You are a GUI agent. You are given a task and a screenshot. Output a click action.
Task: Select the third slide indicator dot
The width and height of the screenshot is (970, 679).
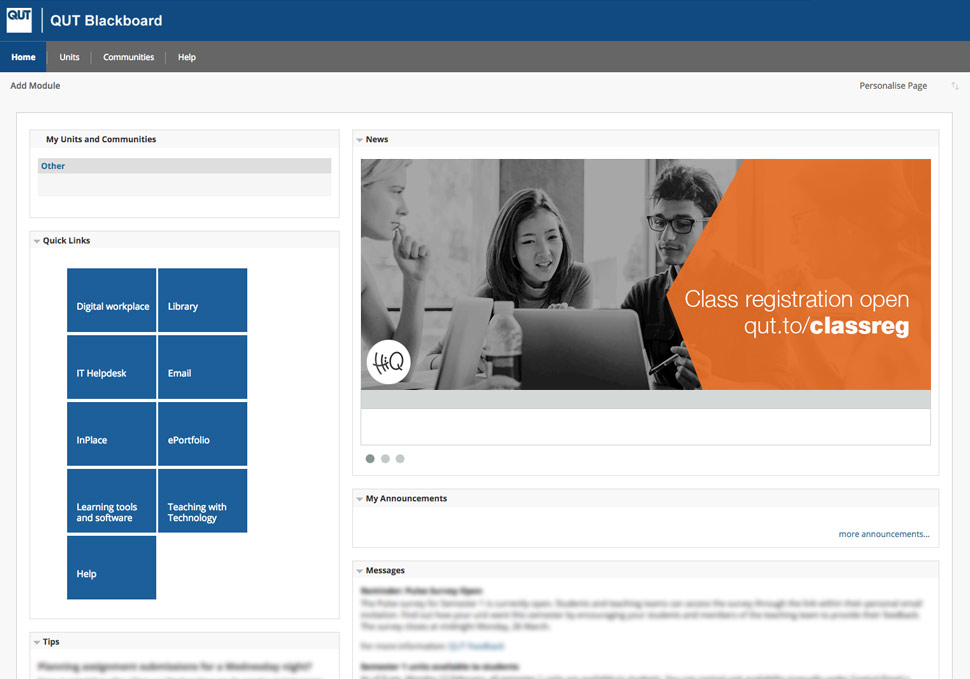400,458
